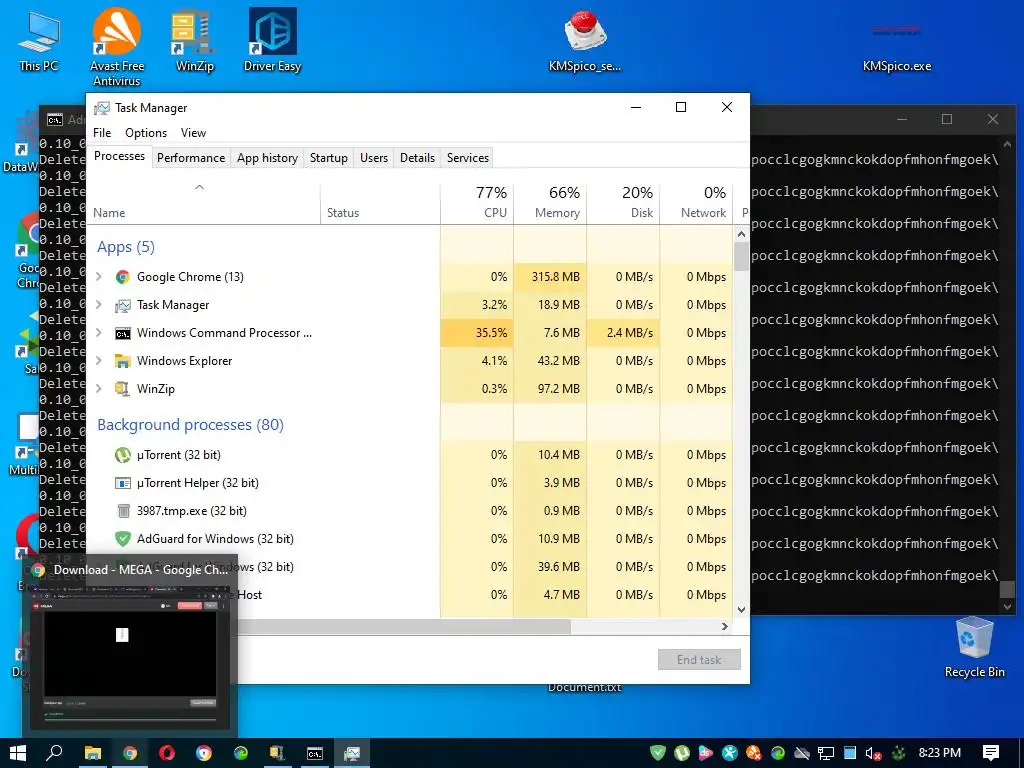Open the Windows Start menu
1024x768 pixels.
click(18, 753)
